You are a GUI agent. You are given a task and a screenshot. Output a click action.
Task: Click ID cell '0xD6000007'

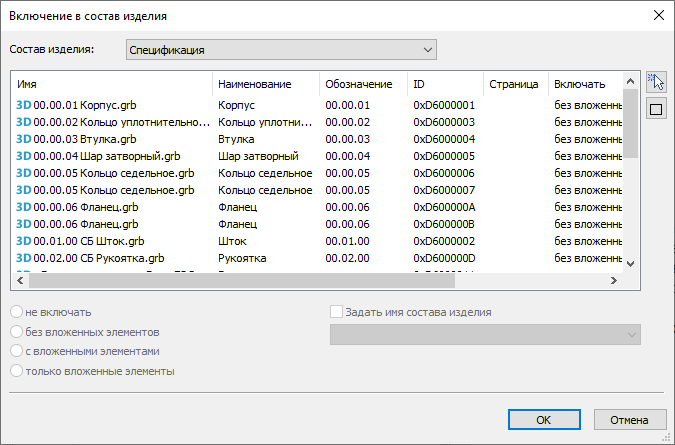[444, 190]
